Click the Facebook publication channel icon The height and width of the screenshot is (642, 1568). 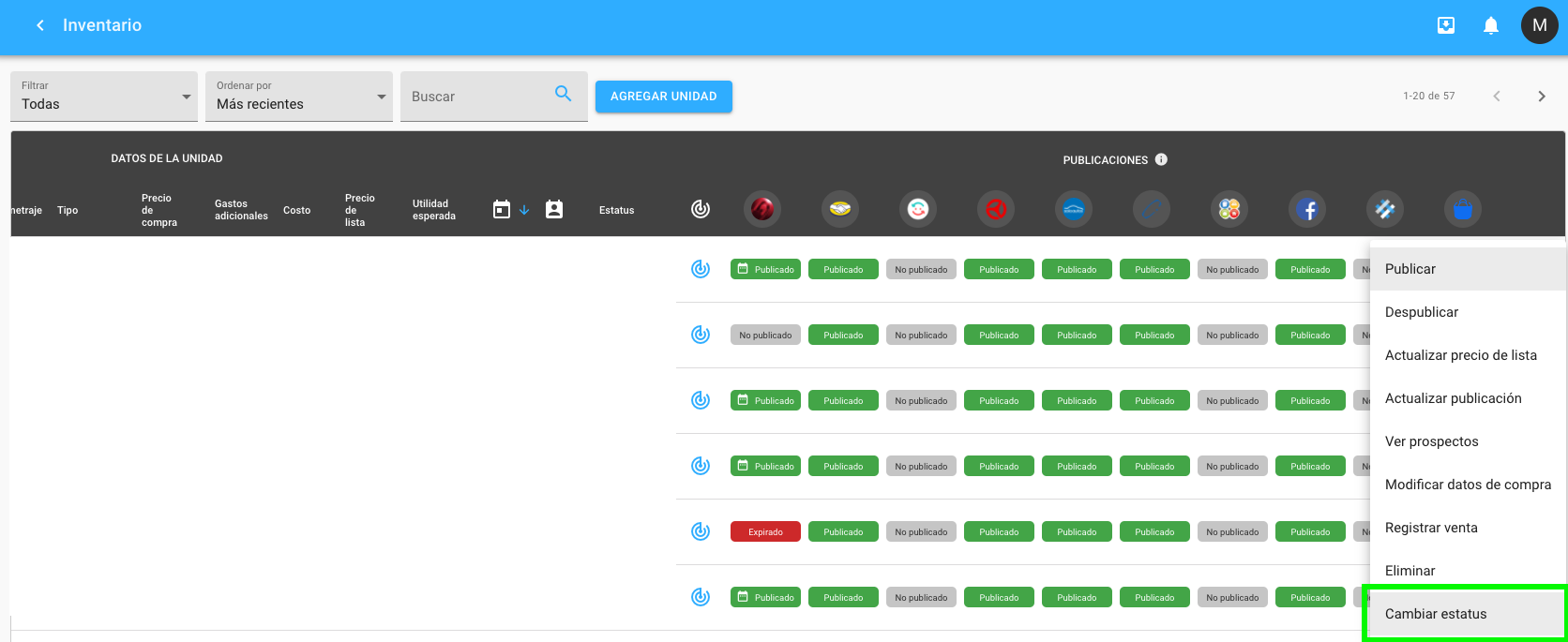click(1307, 209)
